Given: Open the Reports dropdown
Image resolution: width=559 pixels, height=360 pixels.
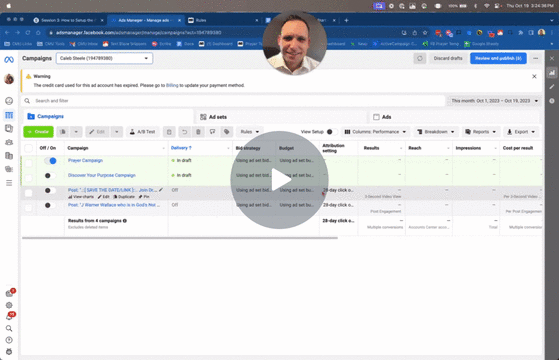Looking at the screenshot, I should 481,132.
